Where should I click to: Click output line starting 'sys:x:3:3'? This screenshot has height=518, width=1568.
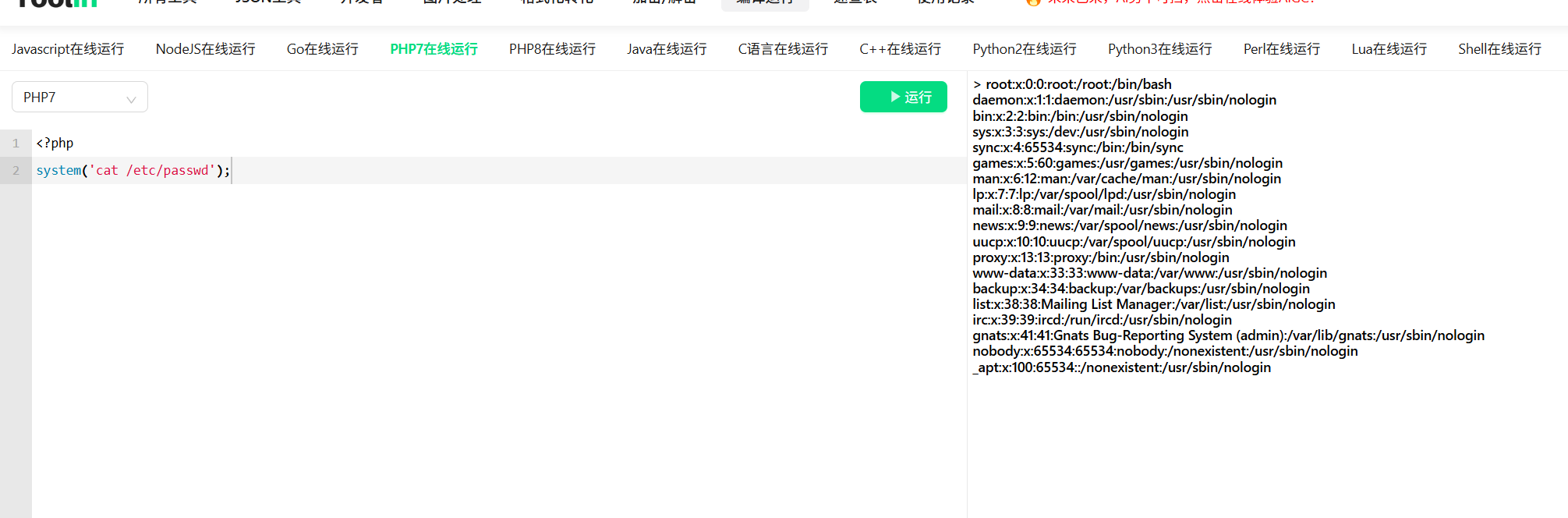coord(1081,132)
